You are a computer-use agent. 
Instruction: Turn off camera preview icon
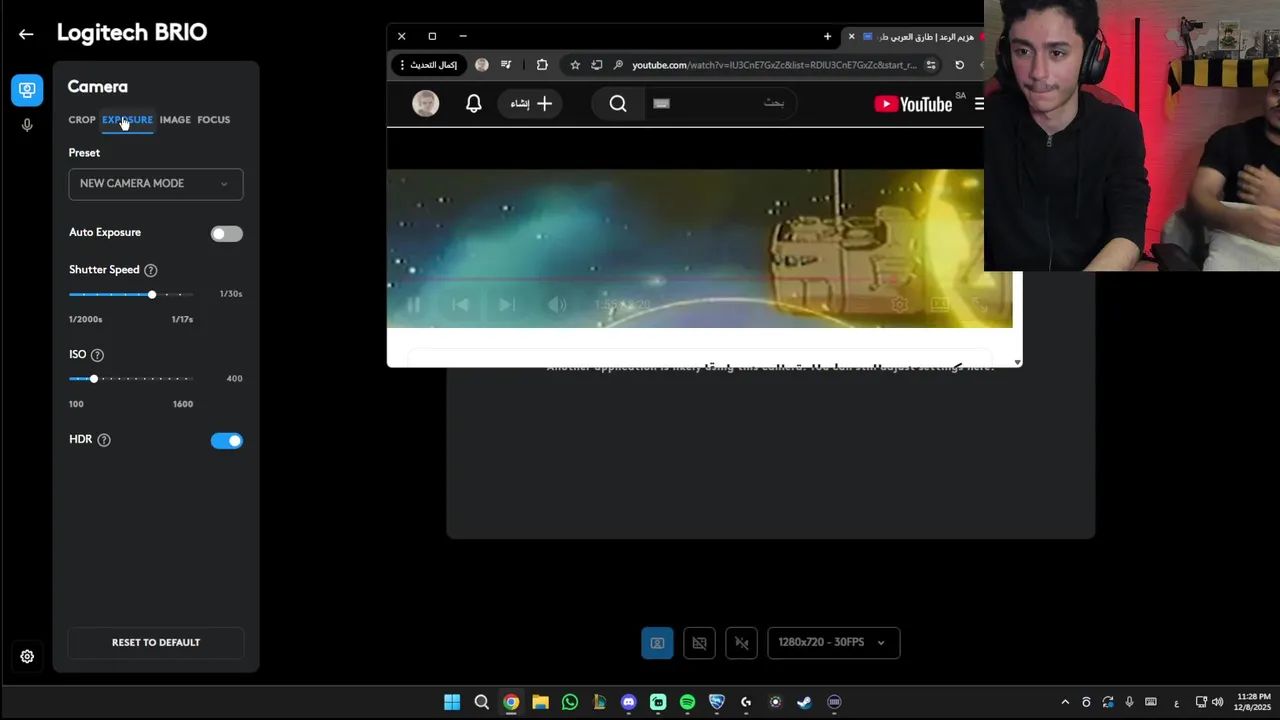click(x=699, y=643)
